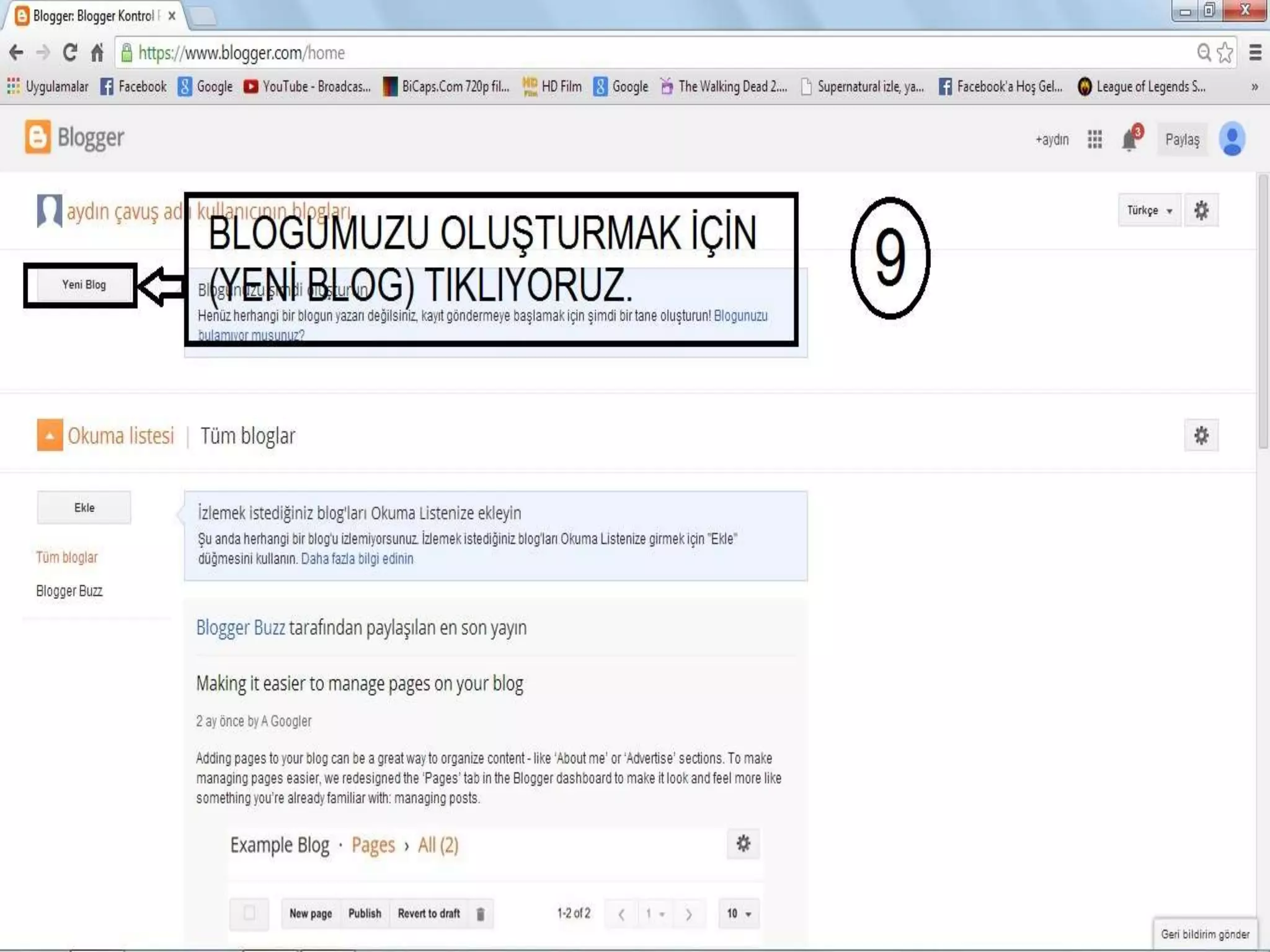This screenshot has height=952, width=1270.
Task: Open the Chrome hamburger menu
Action: click(1256, 53)
